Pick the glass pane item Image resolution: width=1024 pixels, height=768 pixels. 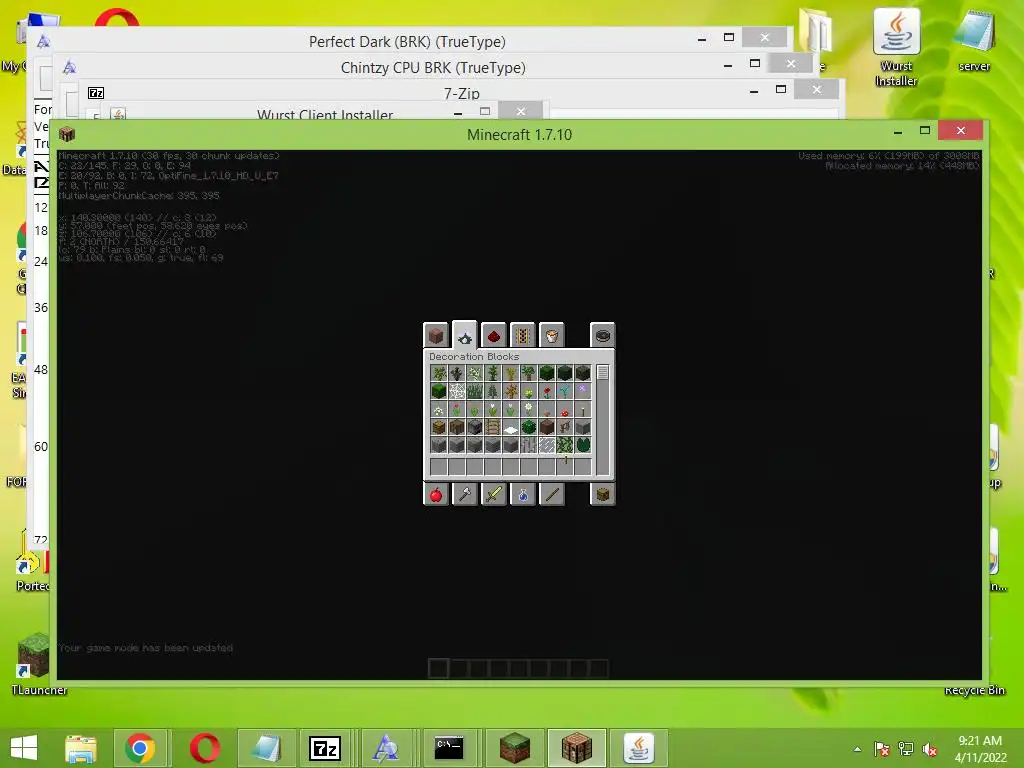[x=547, y=445]
